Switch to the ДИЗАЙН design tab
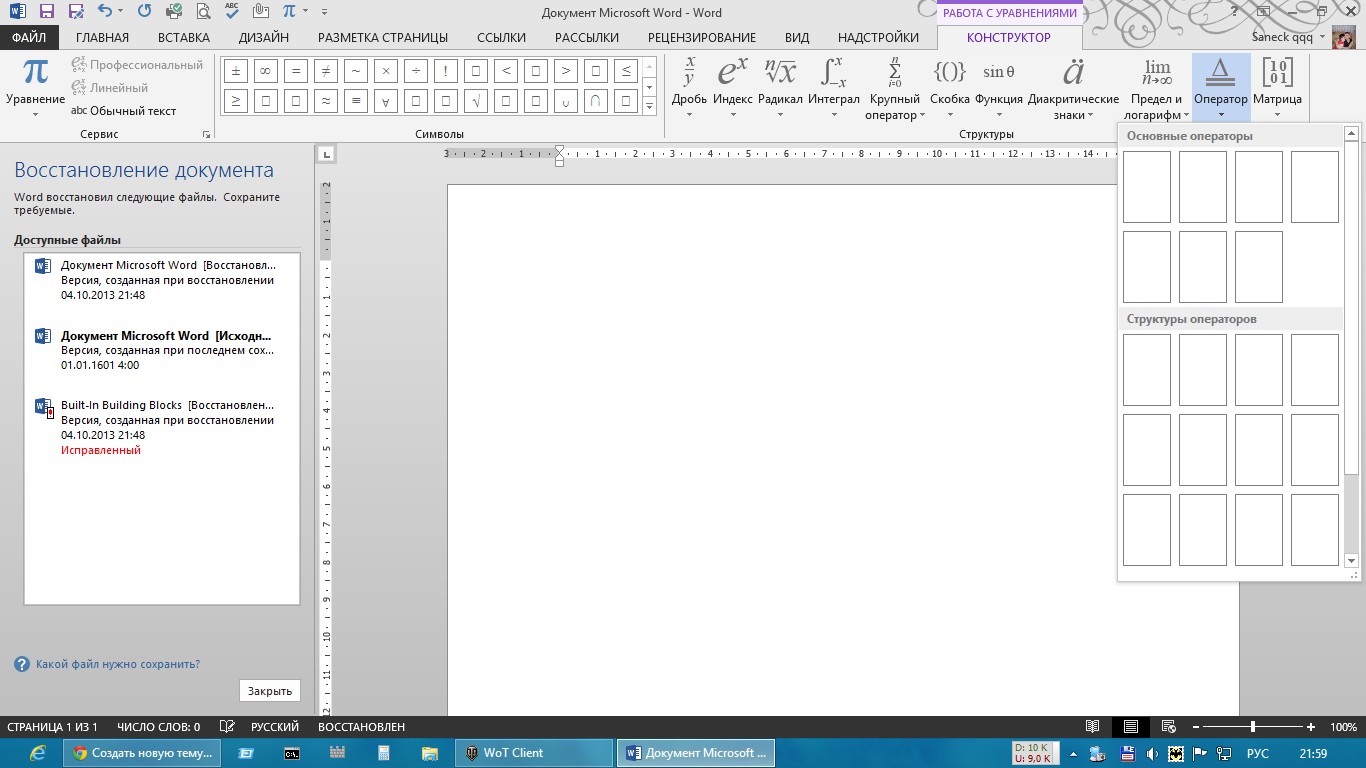This screenshot has height=768, width=1366. pyautogui.click(x=264, y=37)
